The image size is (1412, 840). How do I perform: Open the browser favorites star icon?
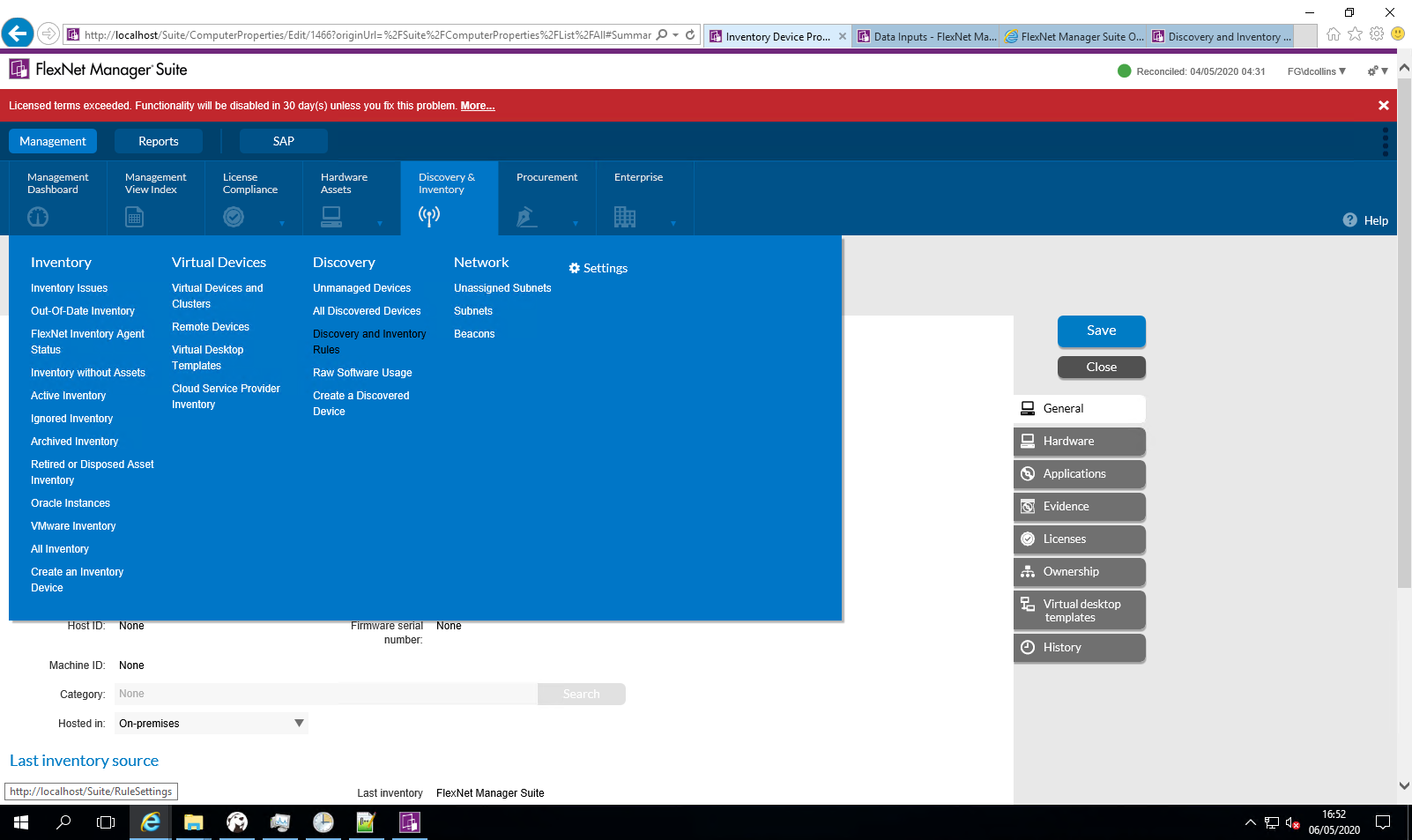click(1355, 34)
